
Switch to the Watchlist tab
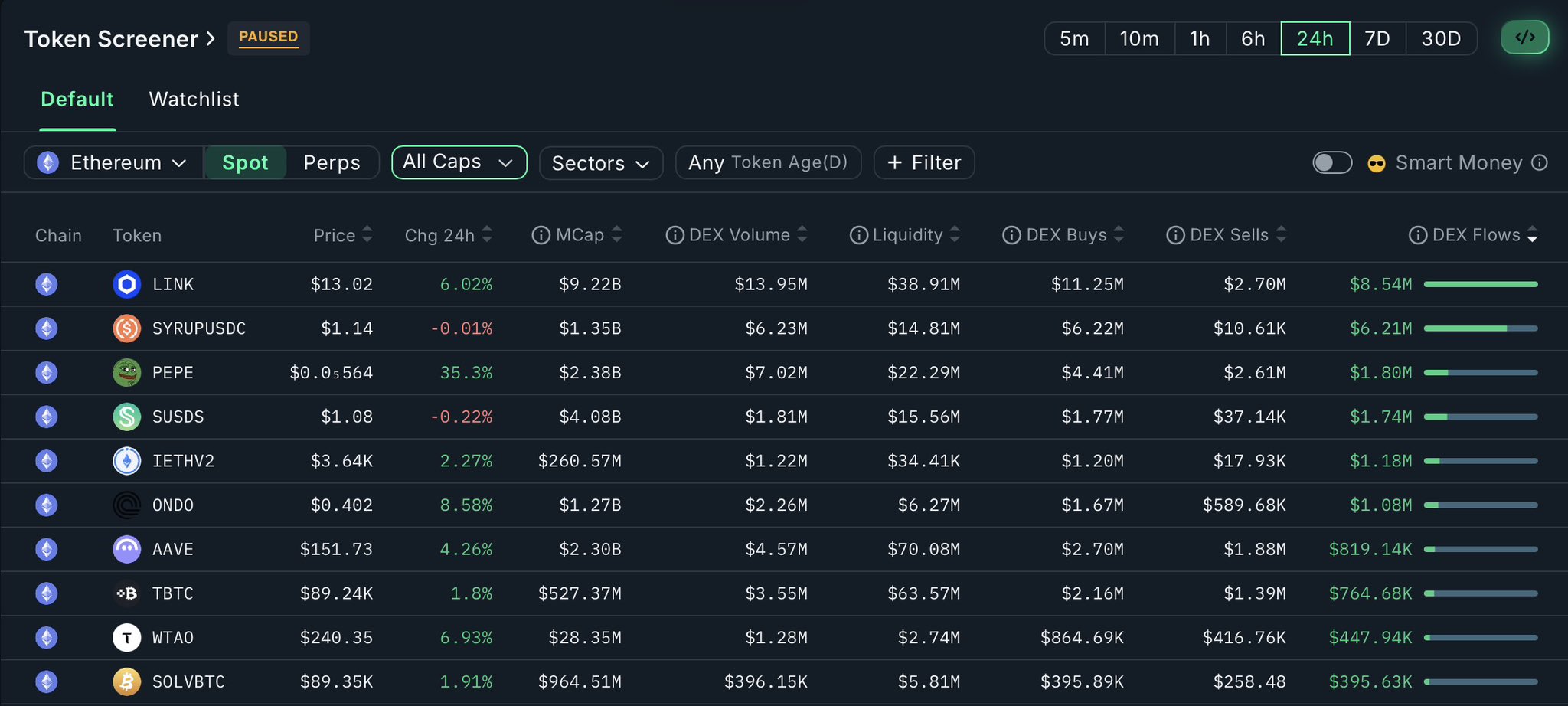coord(194,99)
